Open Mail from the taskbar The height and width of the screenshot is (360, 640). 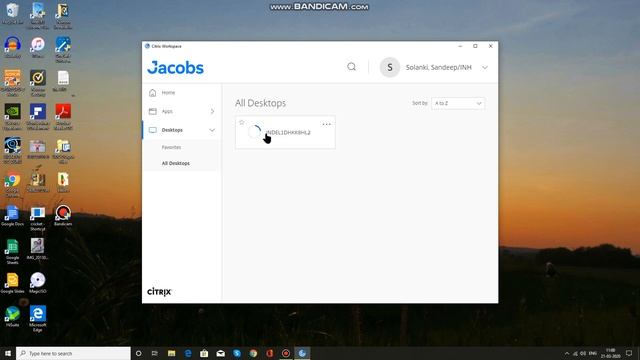click(220, 353)
